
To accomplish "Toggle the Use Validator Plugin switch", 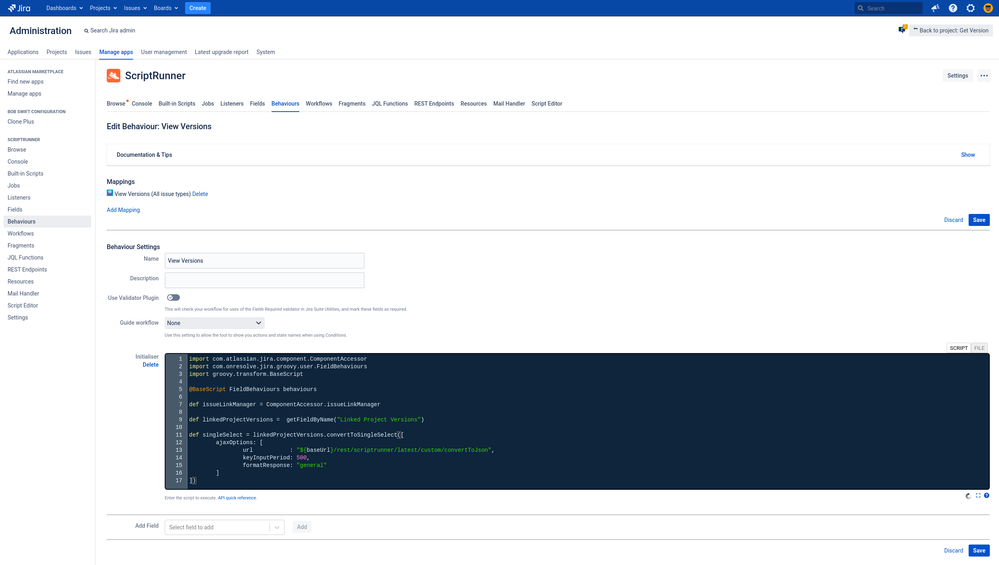I will point(173,297).
